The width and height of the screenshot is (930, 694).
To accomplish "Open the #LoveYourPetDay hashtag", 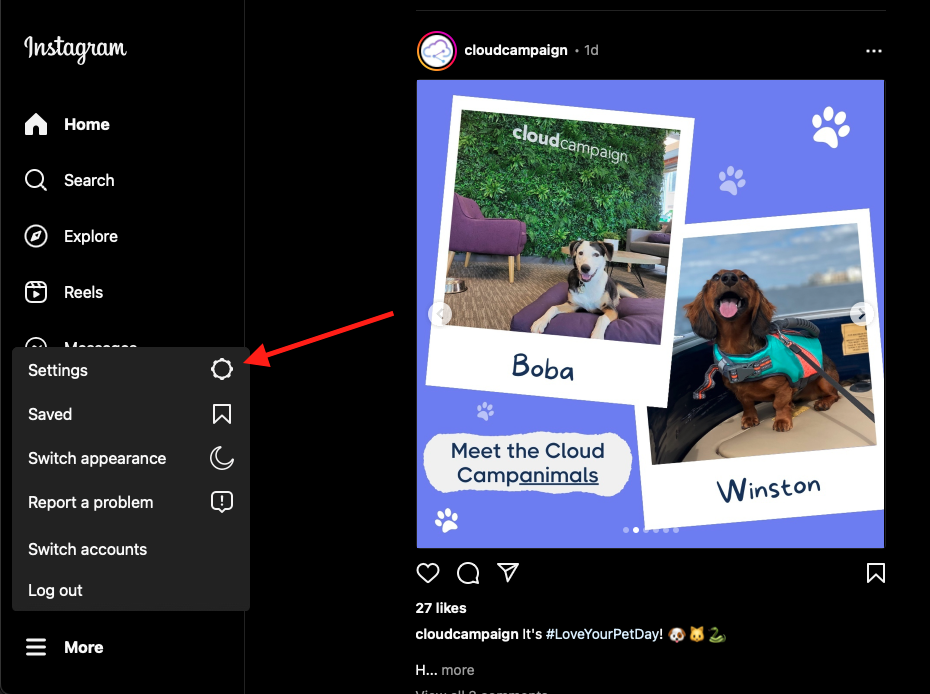I will pos(604,634).
